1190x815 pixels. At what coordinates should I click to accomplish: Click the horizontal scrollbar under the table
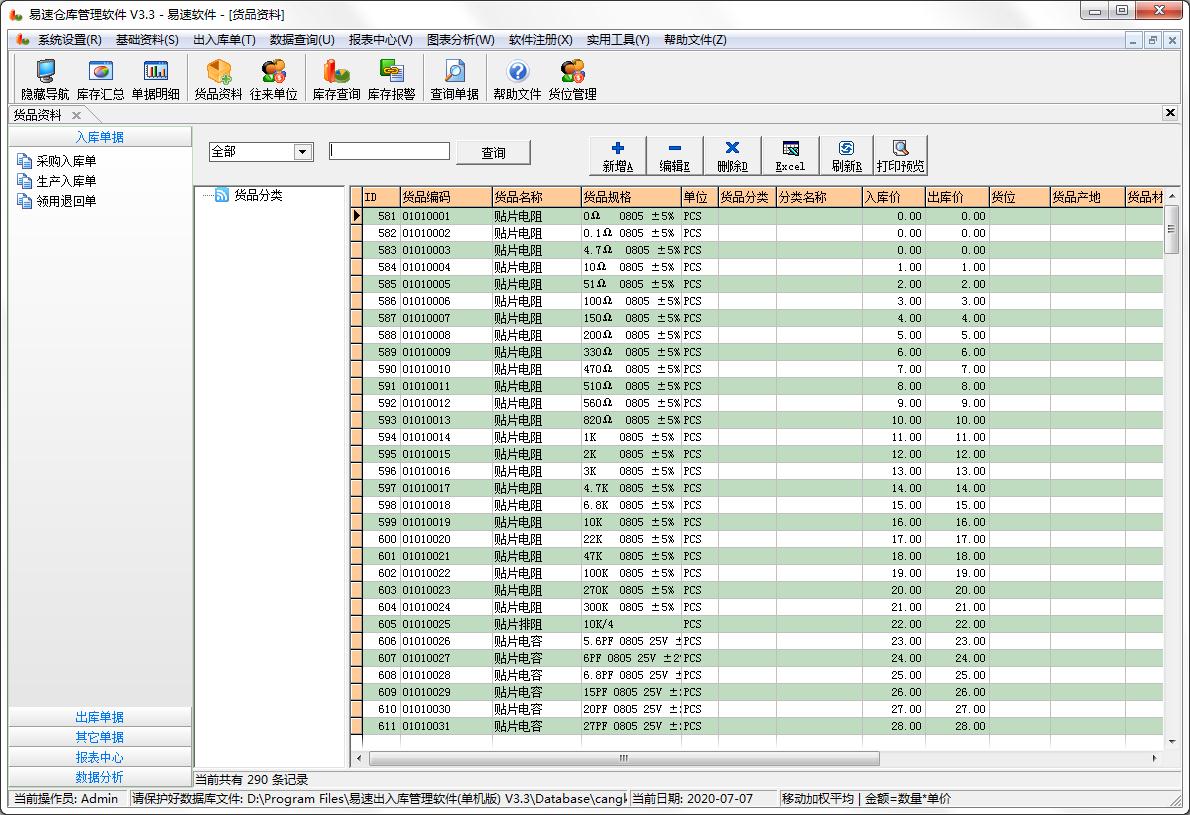[624, 759]
